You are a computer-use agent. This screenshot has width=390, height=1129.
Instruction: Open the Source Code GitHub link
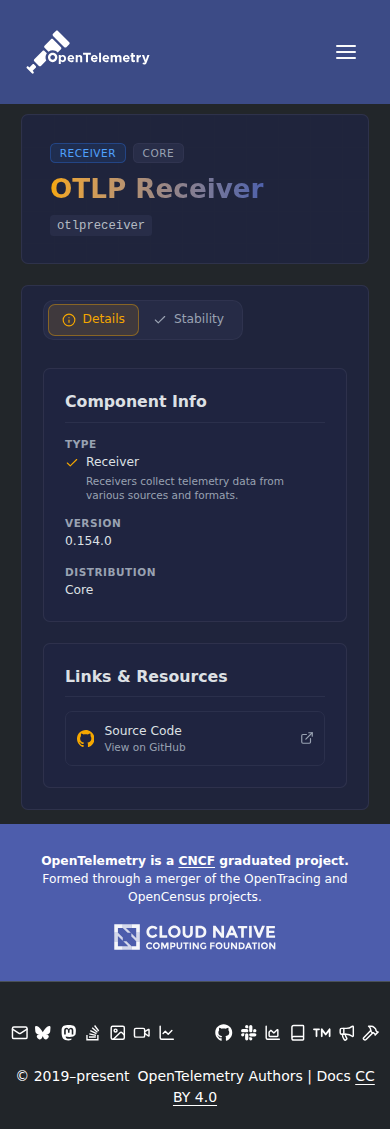195,738
